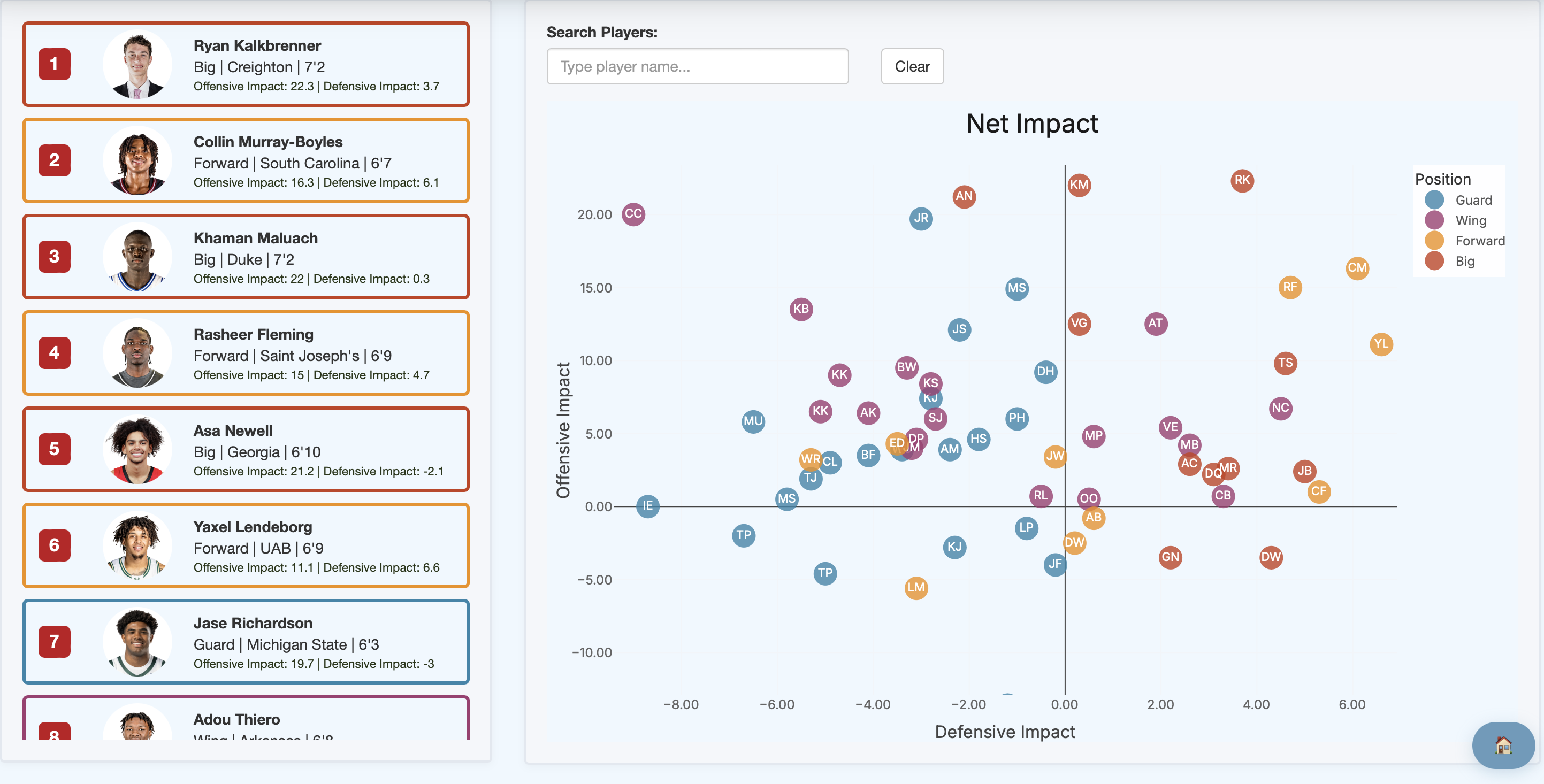The width and height of the screenshot is (1544, 784).
Task: Click the Search Players heading label
Action: (601, 32)
